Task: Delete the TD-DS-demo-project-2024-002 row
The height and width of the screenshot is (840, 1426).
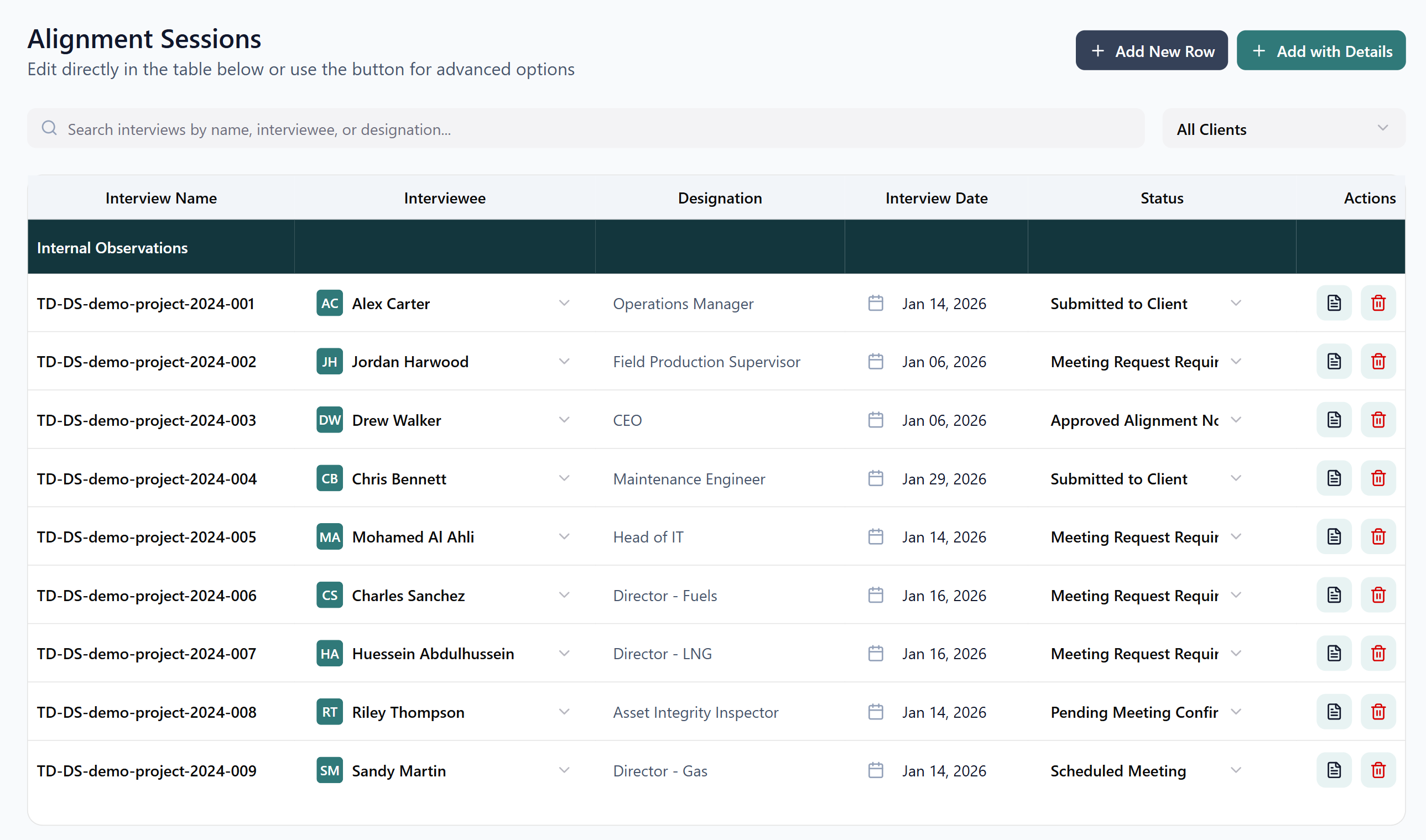Action: pos(1378,362)
